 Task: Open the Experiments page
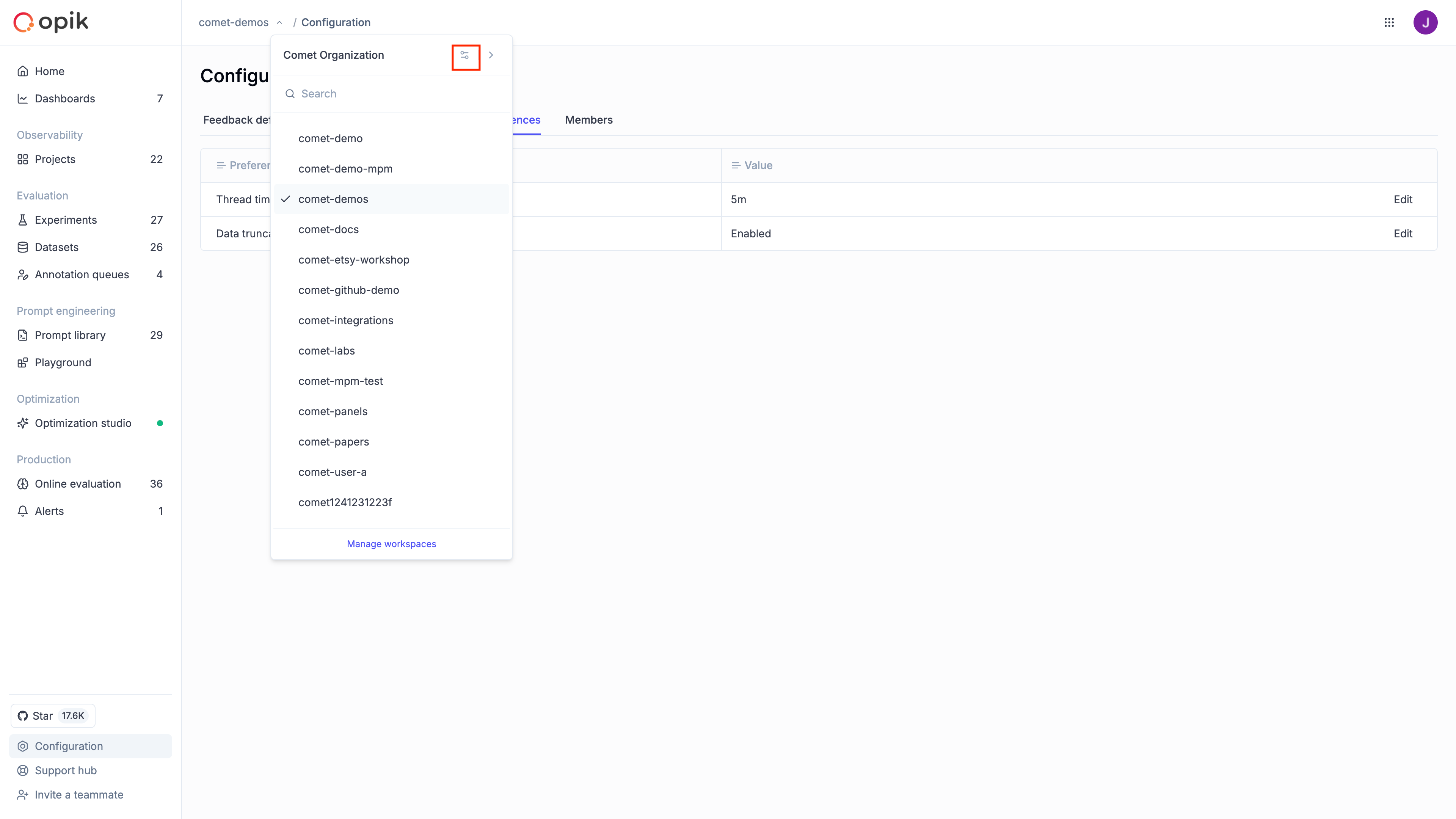click(66, 219)
